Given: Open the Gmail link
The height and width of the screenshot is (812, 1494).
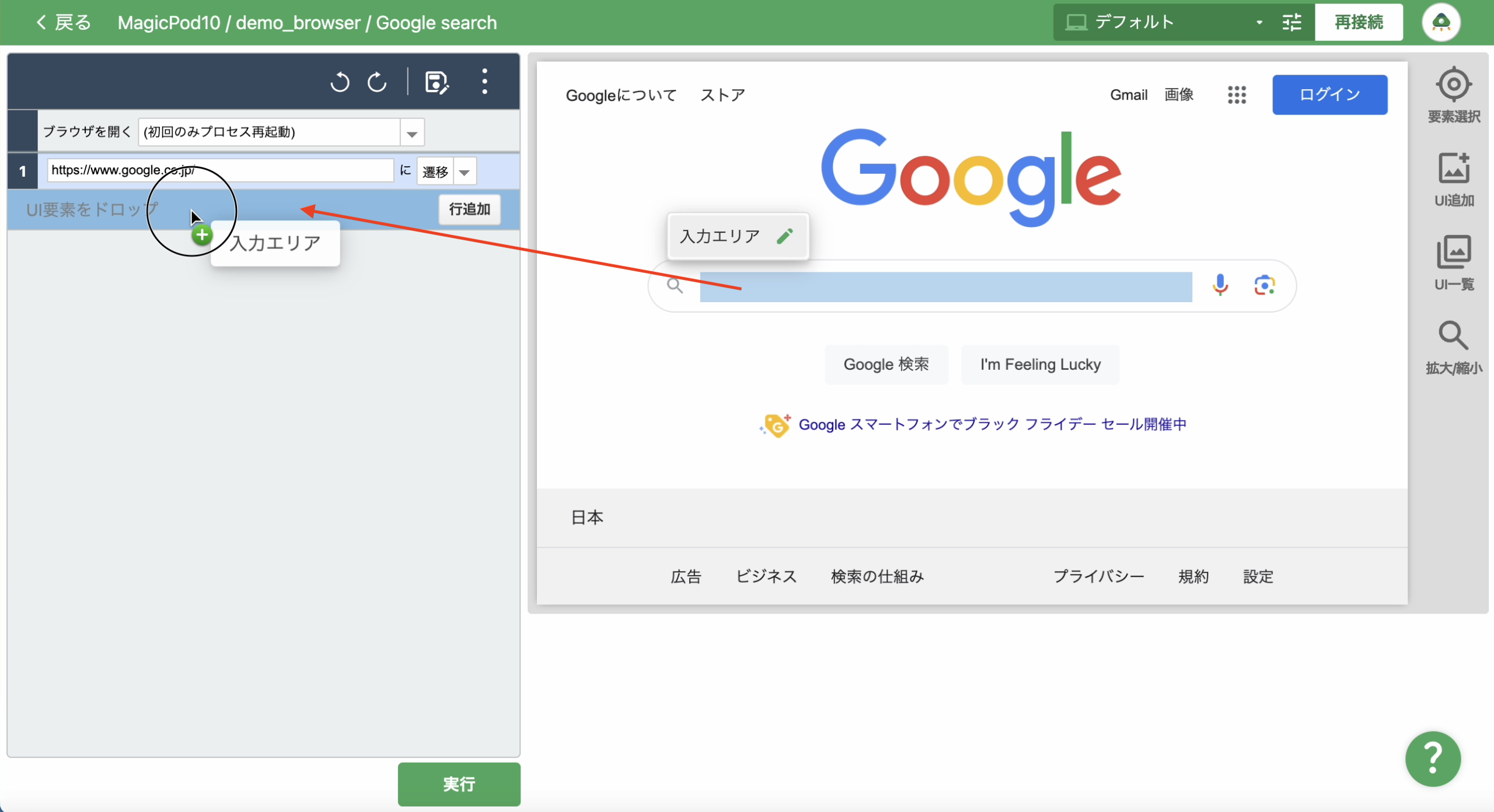Looking at the screenshot, I should coord(1128,94).
